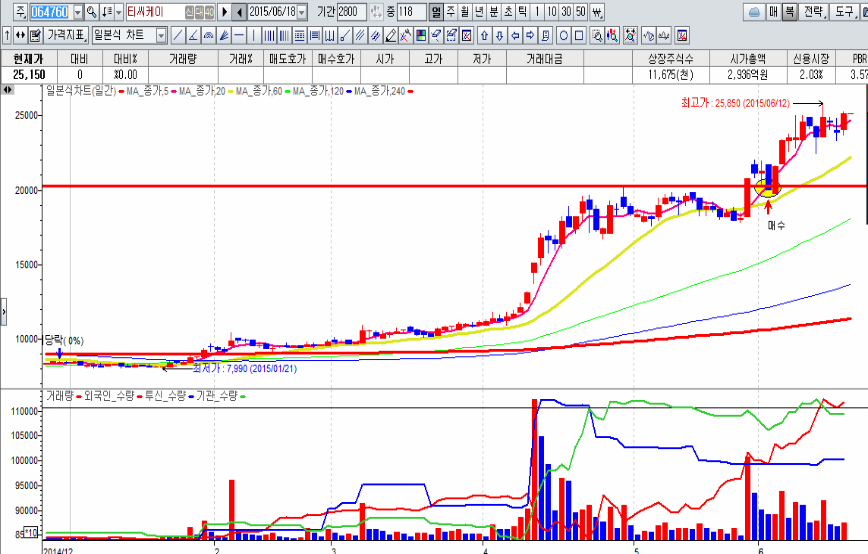Click the stock search magnifier icon

pos(90,12)
